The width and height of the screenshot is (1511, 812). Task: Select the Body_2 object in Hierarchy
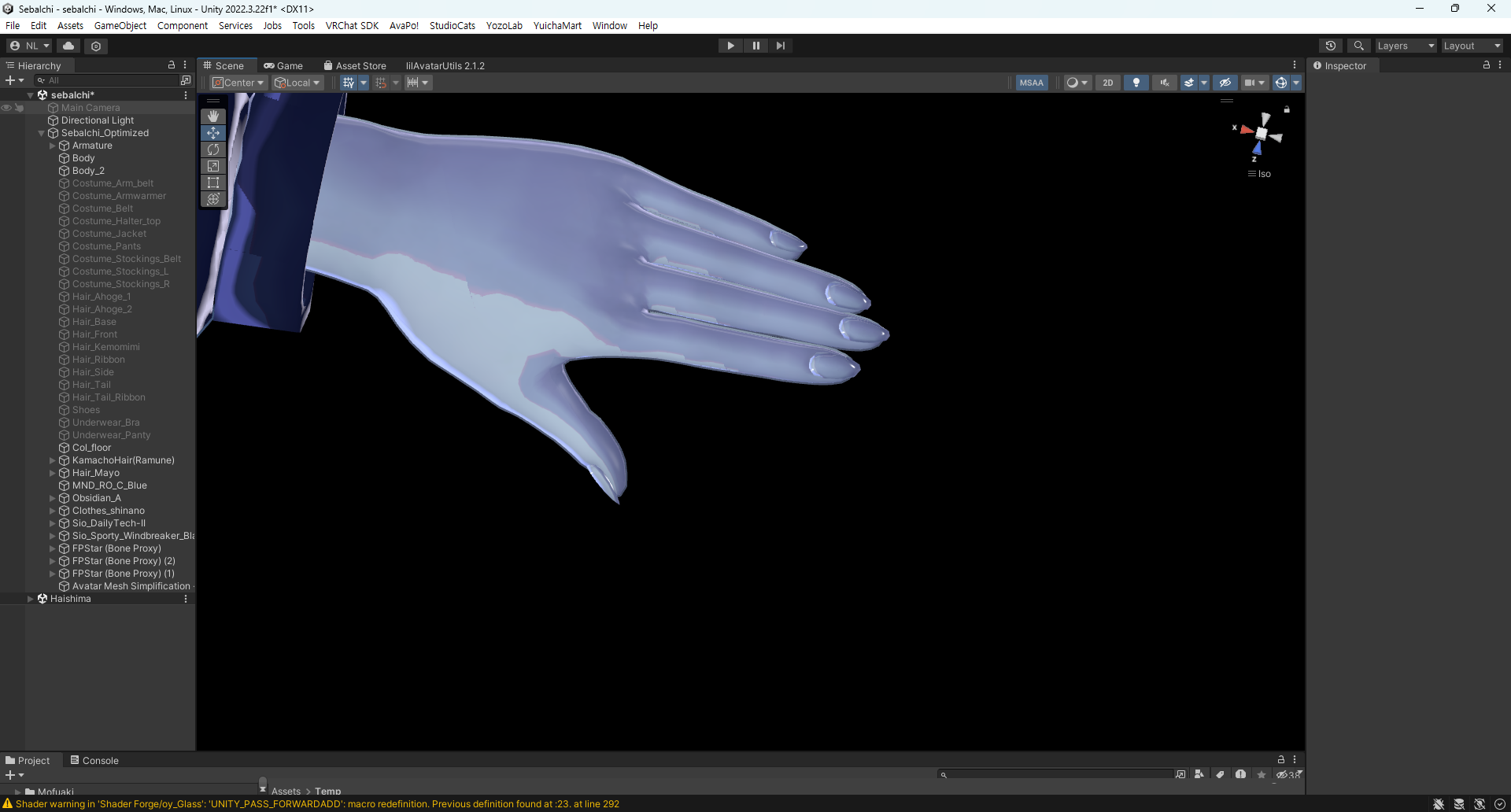tap(88, 171)
